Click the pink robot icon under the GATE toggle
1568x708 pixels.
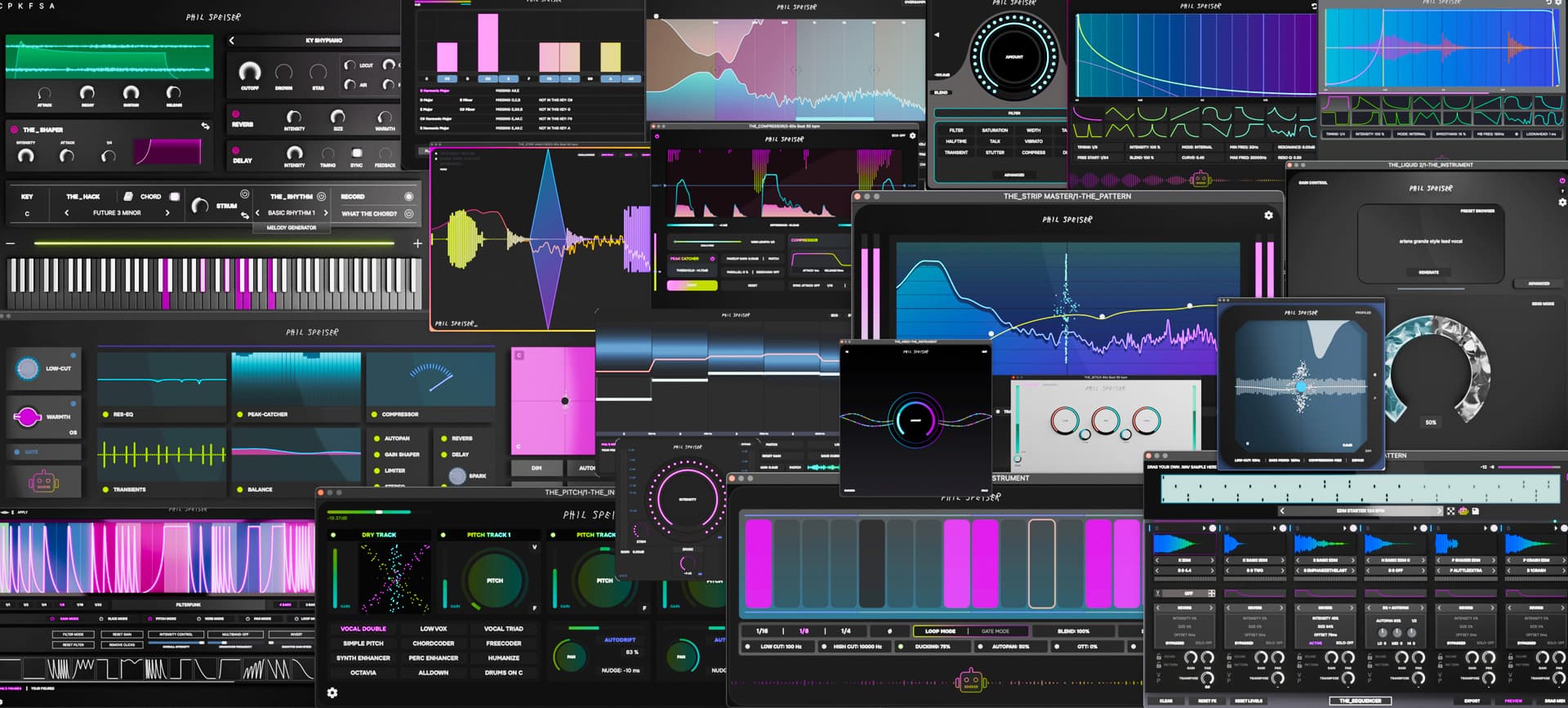(43, 482)
